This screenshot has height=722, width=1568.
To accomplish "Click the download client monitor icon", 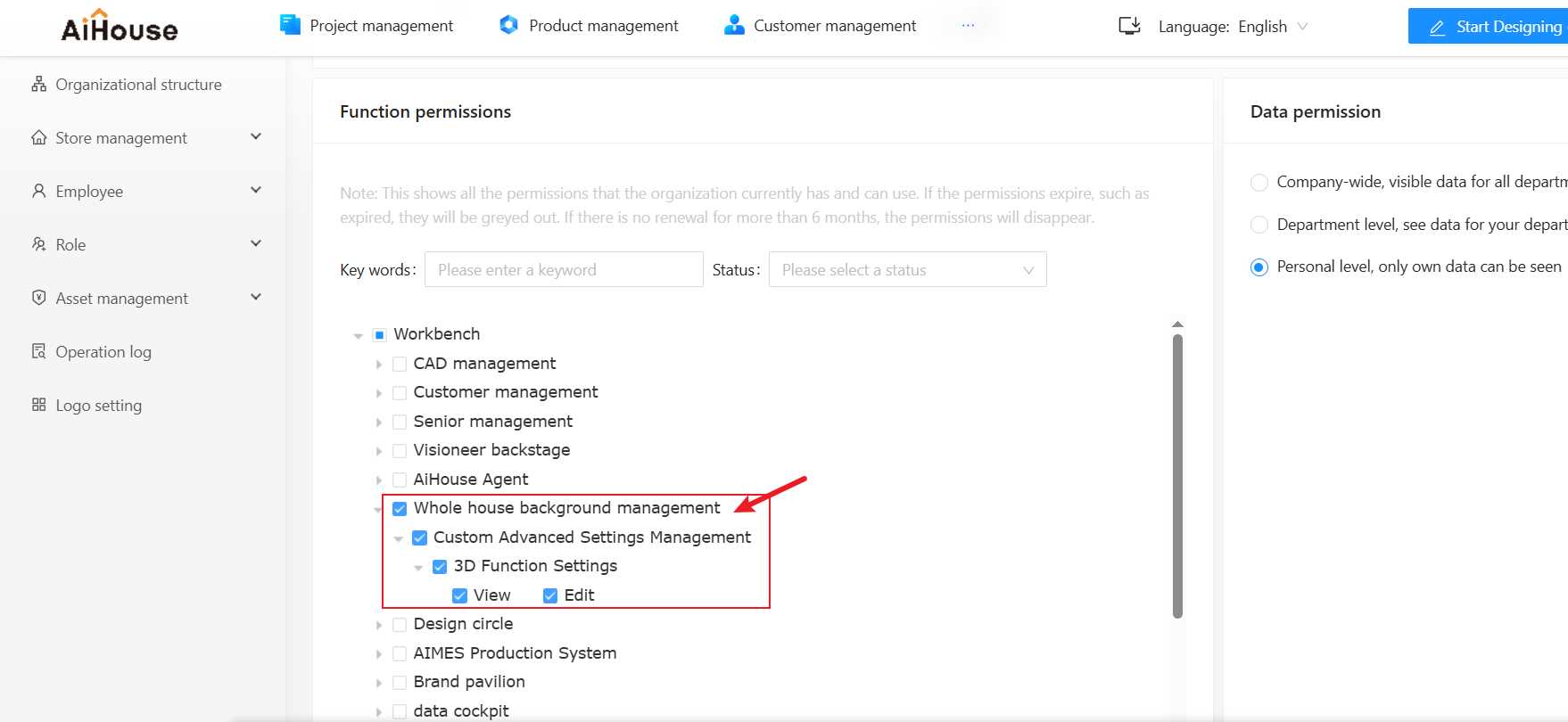I will tap(1129, 26).
